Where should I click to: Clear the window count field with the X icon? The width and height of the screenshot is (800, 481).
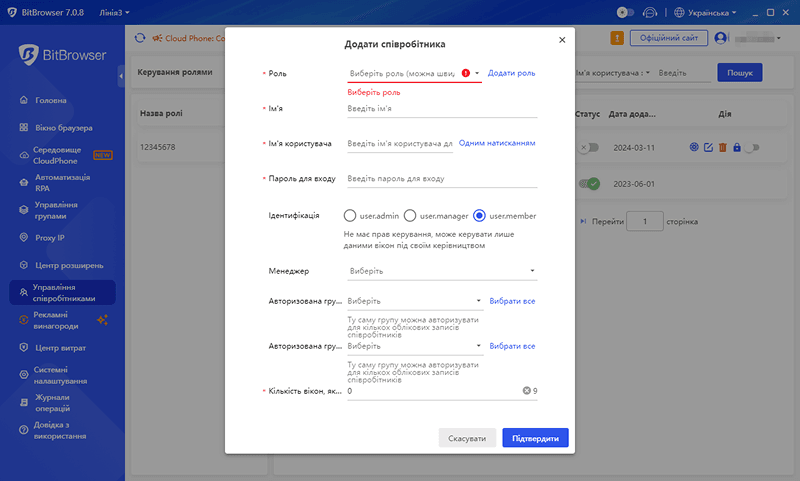click(526, 390)
